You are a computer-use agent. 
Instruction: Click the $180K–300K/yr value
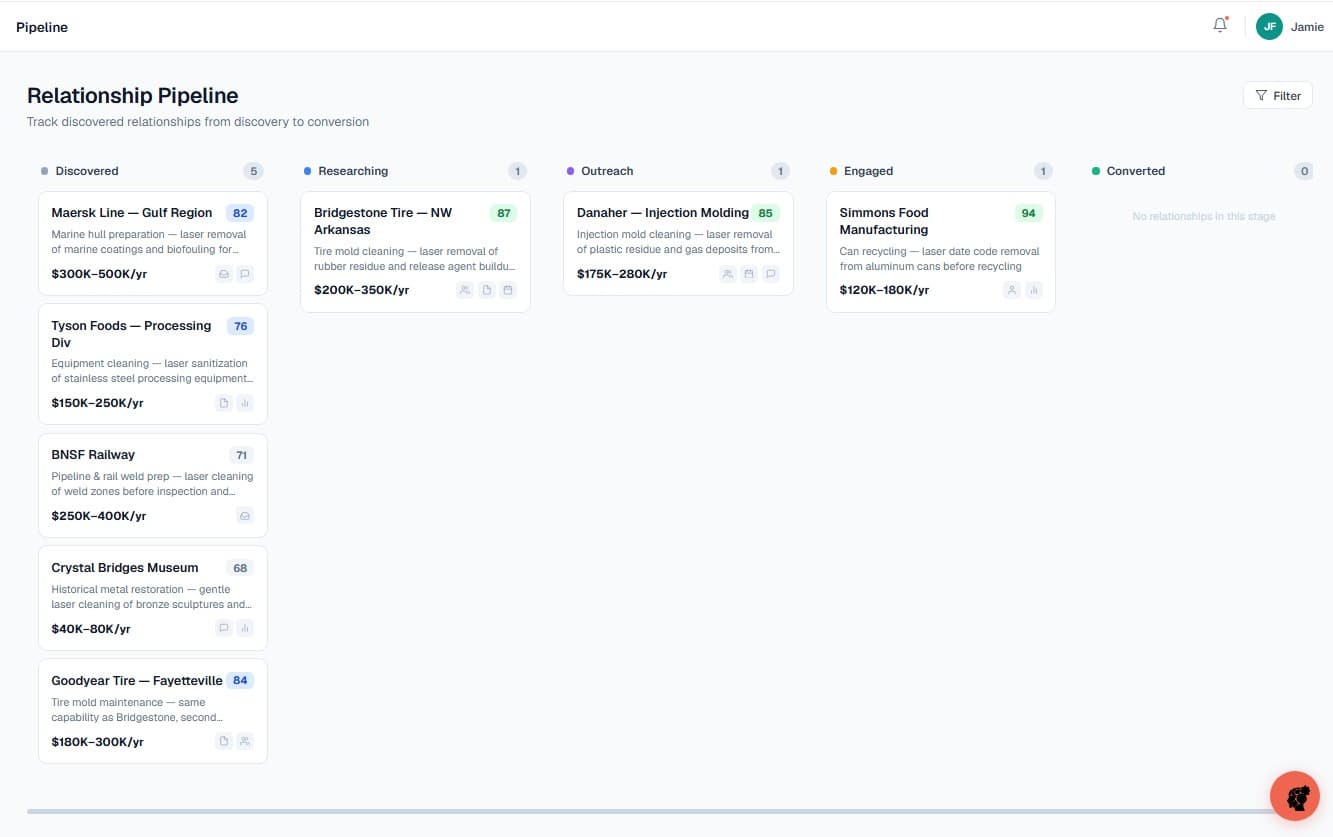97,742
